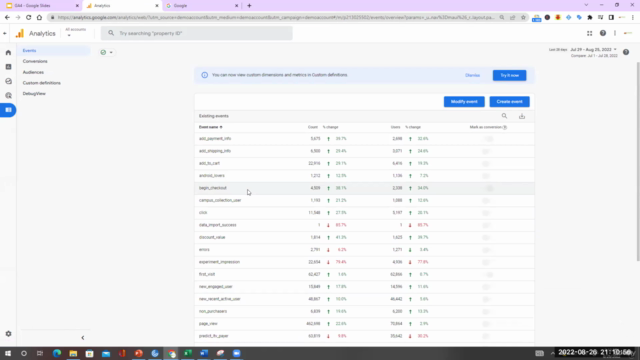Image resolution: width=640 pixels, height=360 pixels.
Task: Select Audiences in Configure menu
Action: (x=33, y=72)
